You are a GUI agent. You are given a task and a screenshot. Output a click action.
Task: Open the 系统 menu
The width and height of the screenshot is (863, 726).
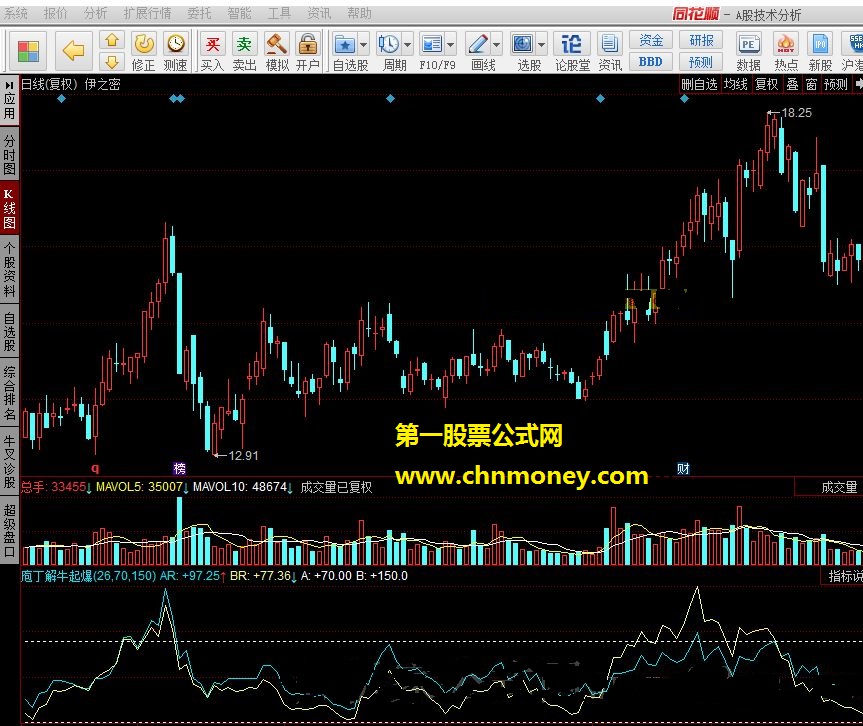tap(15, 13)
